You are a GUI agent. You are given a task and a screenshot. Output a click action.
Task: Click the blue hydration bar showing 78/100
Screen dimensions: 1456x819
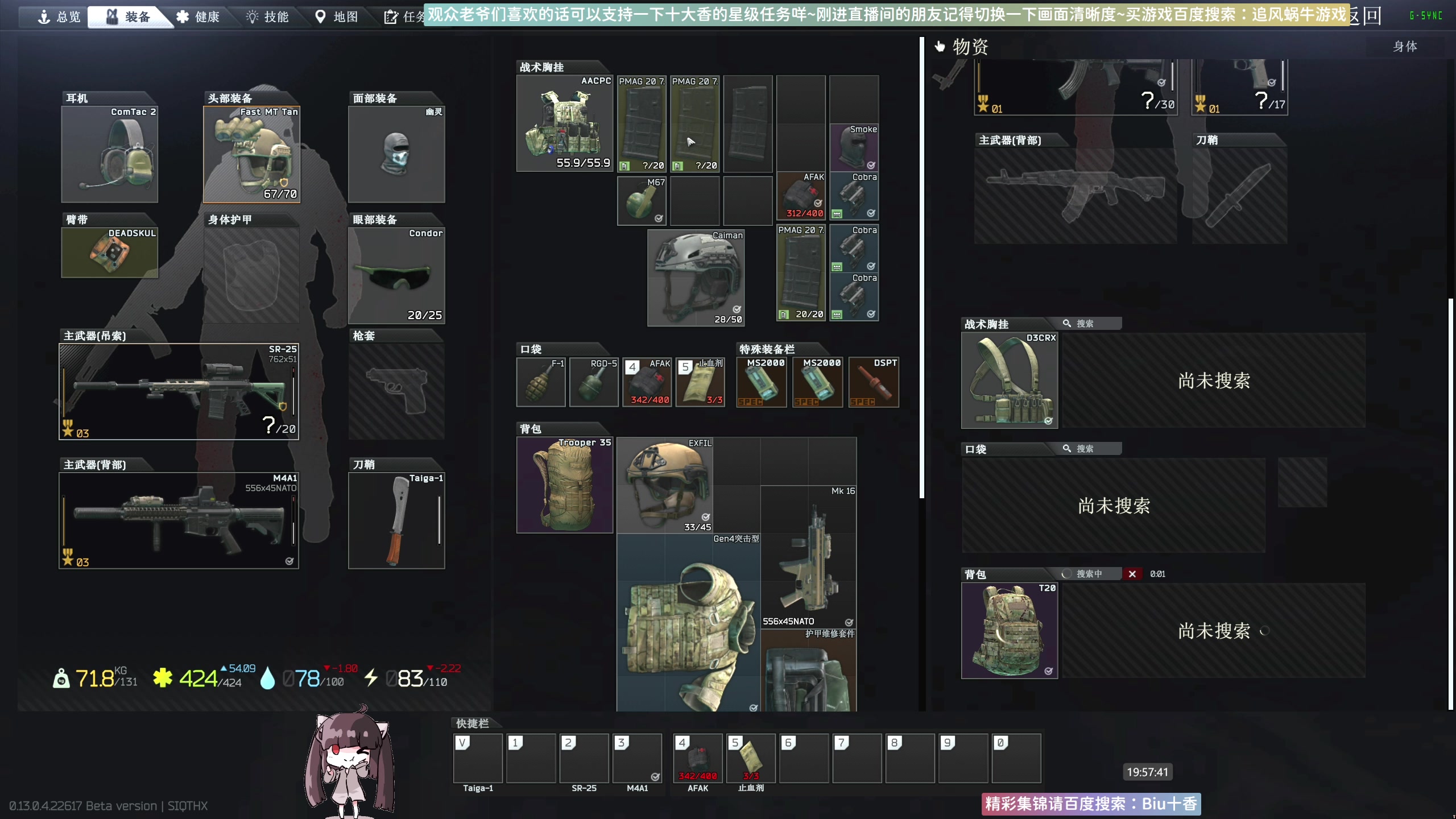[310, 678]
